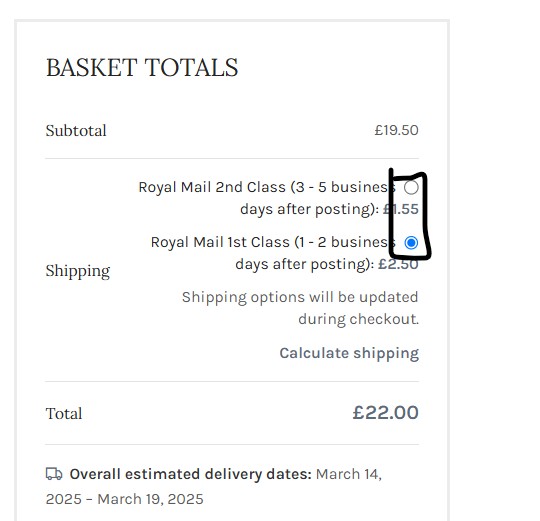Click the £19.50 subtotal amount
540x521 pixels.
point(396,131)
